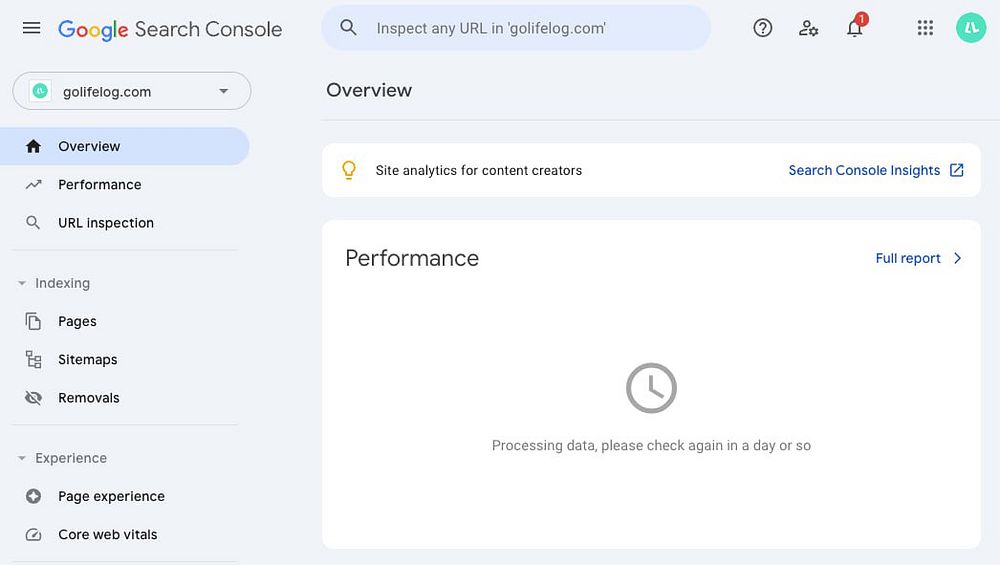Open the notifications bell
The image size is (1000, 565).
coord(855,28)
